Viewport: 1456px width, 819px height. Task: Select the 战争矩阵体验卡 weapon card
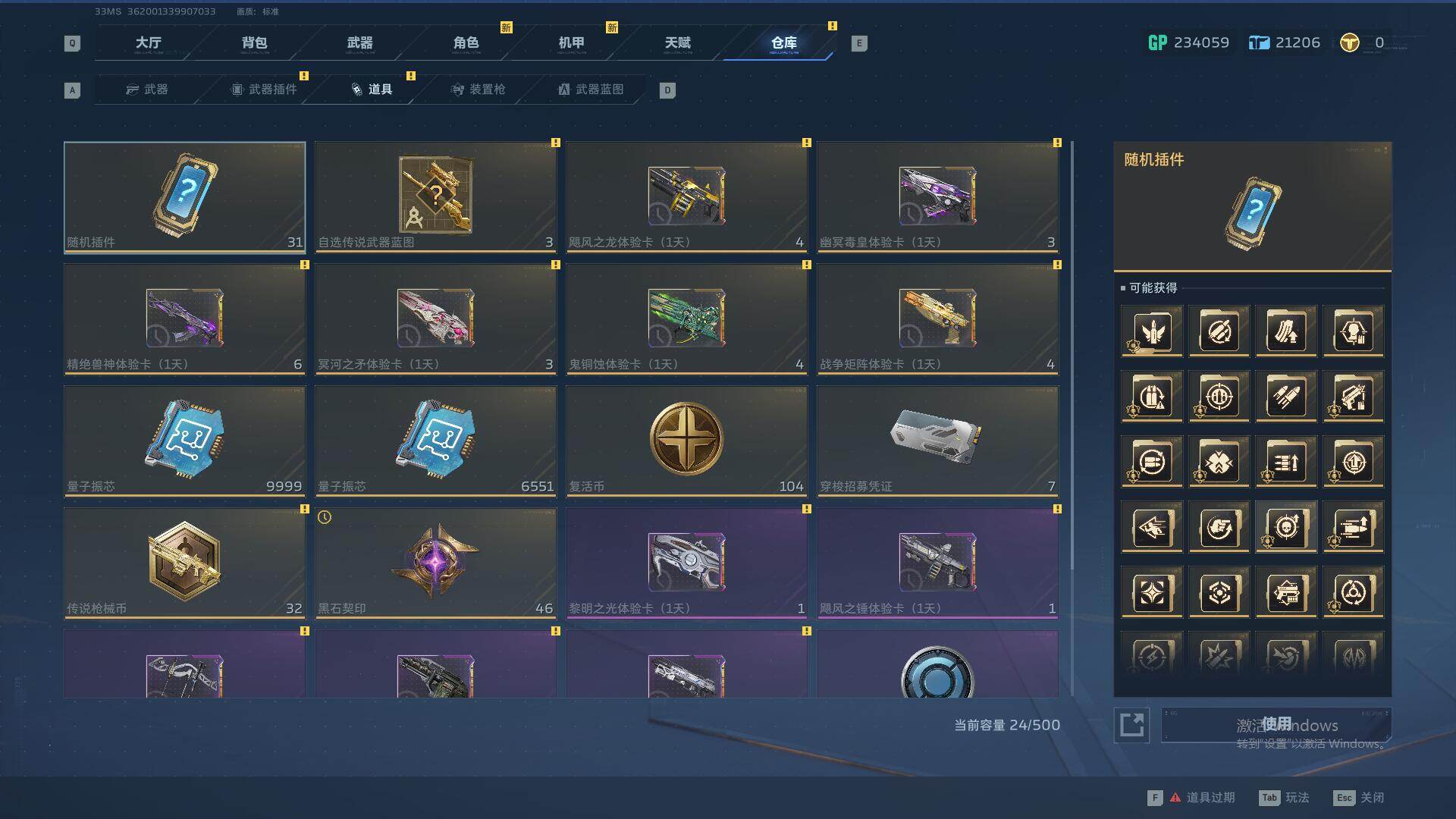tap(938, 318)
